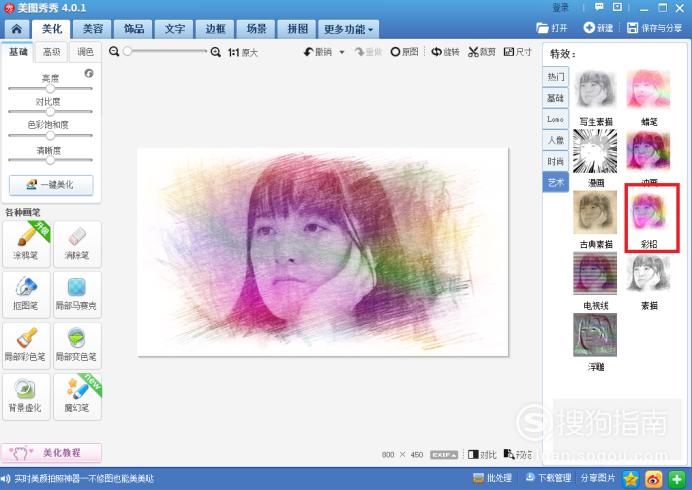Open the 美化 tab
The width and height of the screenshot is (692, 490).
[x=51, y=29]
